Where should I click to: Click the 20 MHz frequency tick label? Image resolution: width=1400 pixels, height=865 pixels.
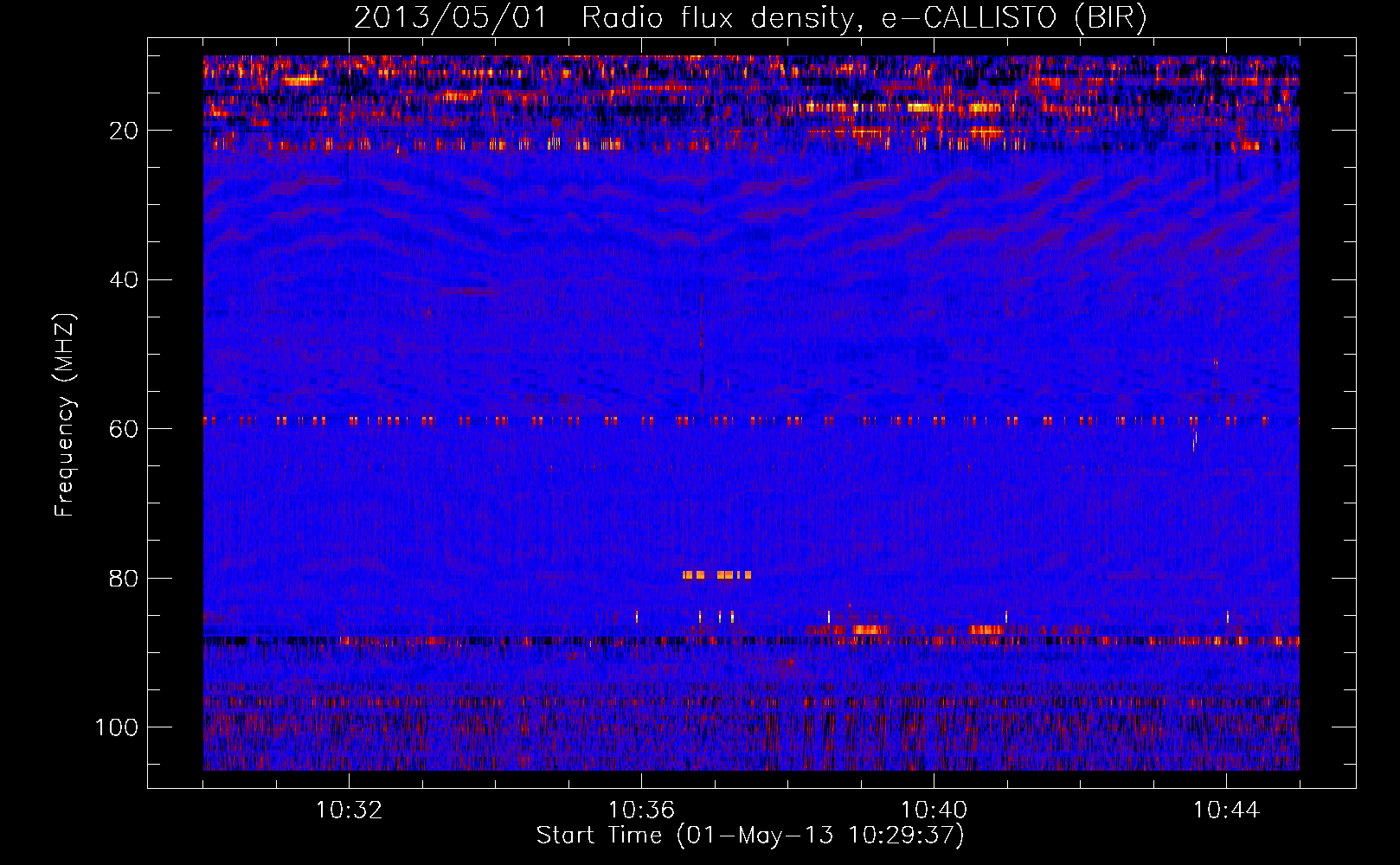[x=124, y=131]
